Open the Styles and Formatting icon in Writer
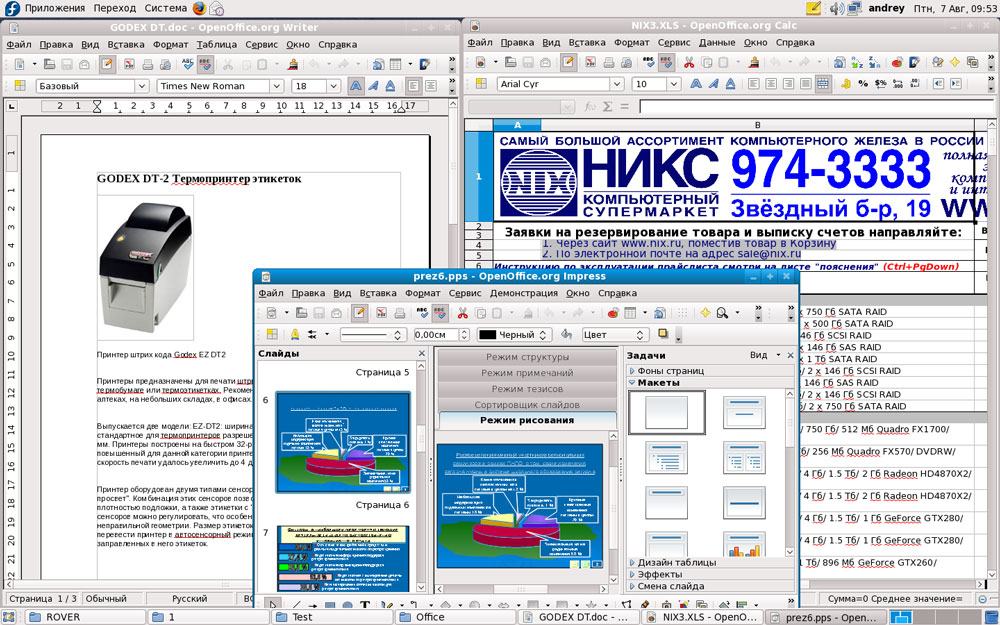 coord(20,85)
